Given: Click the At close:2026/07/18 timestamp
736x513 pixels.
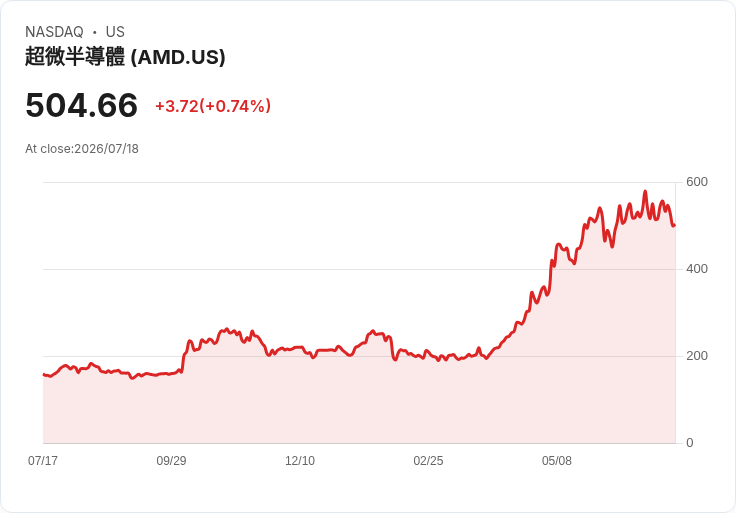Looking at the screenshot, I should point(82,149).
